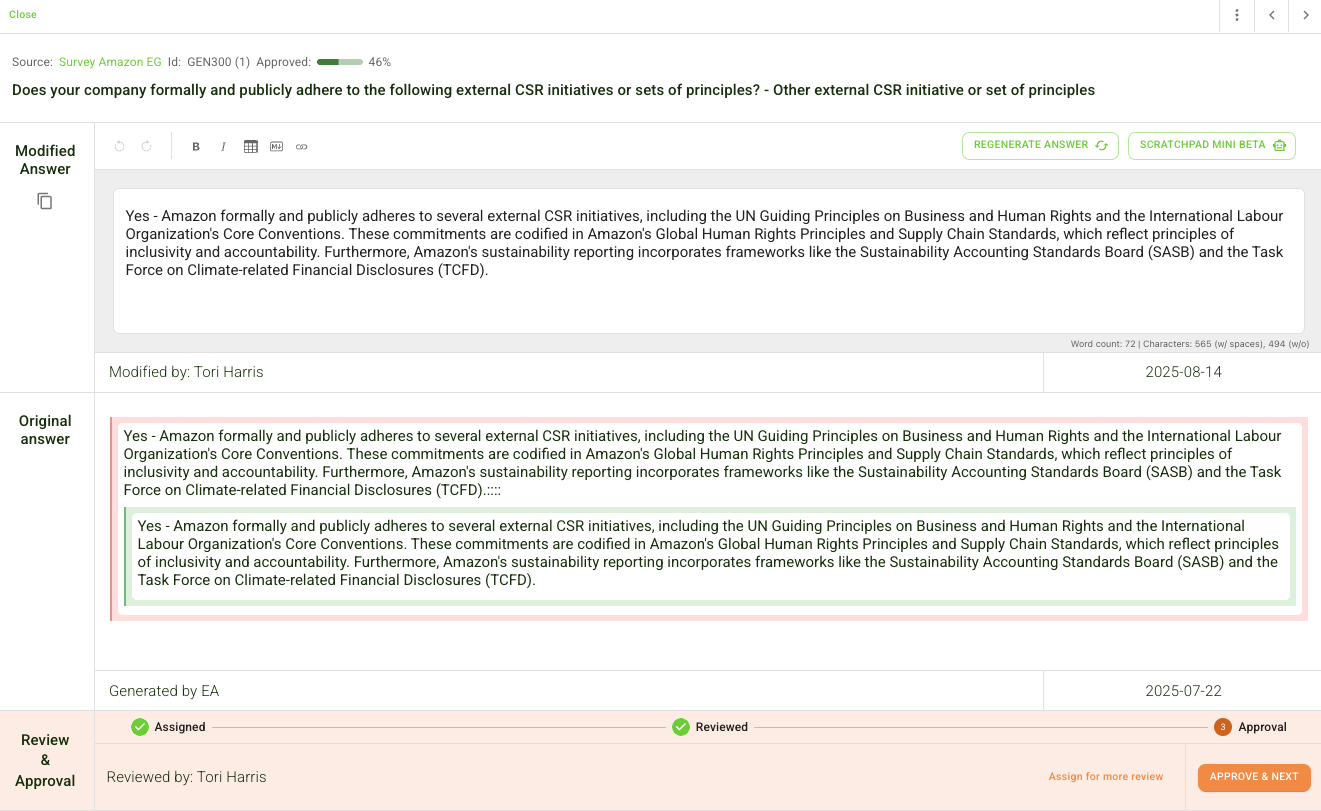The height and width of the screenshot is (811, 1321).
Task: Click the modified date 2025-08-14
Action: click(1183, 372)
